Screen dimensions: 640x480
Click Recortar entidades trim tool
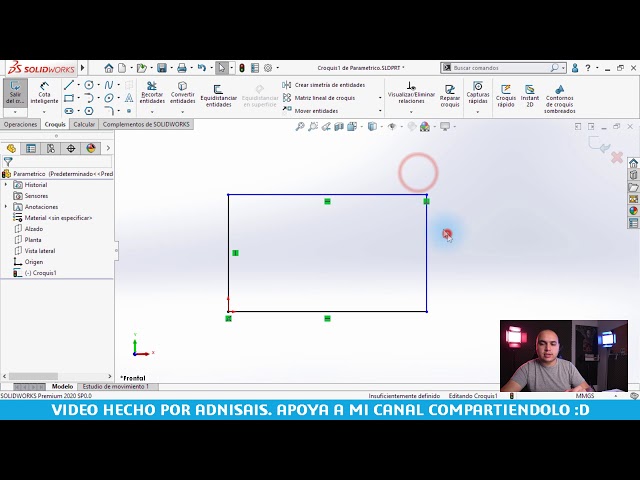pos(152,93)
